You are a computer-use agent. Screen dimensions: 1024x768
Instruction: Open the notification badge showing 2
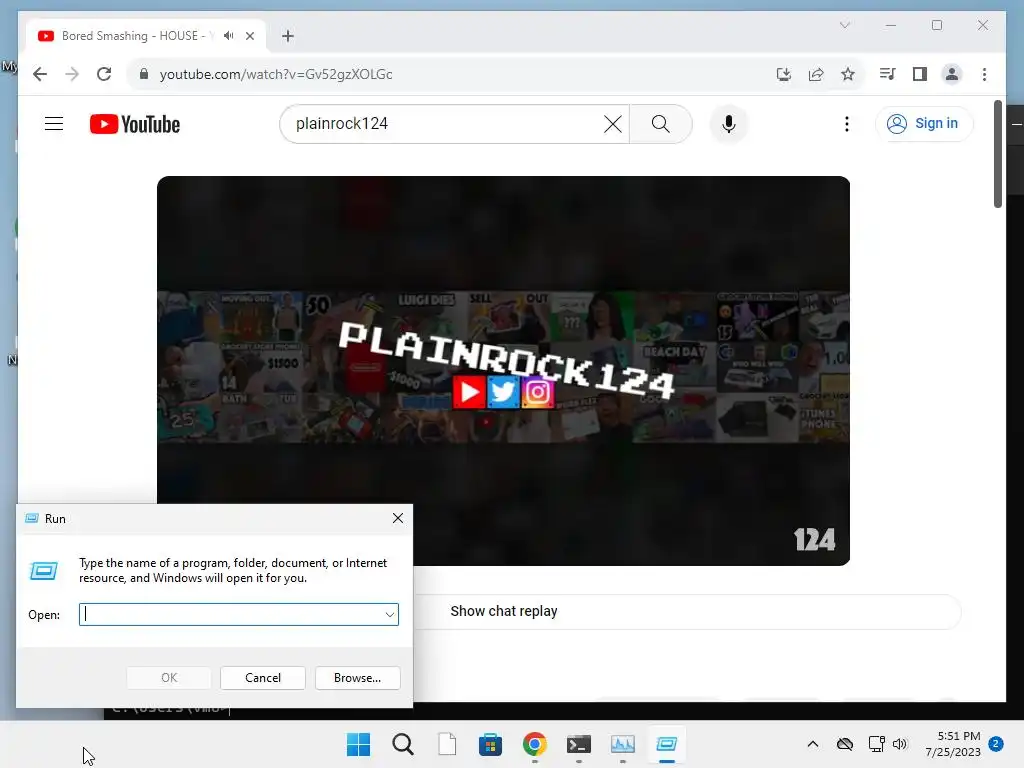(996, 744)
